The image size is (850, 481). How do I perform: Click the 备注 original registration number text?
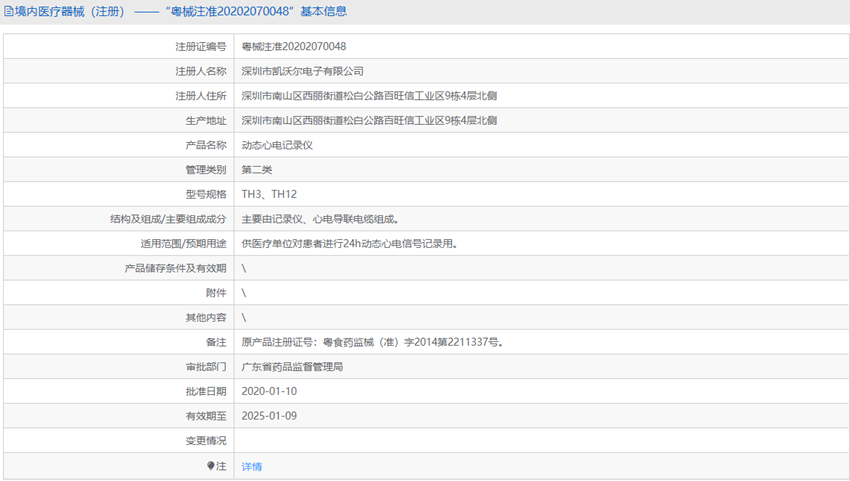(371, 342)
